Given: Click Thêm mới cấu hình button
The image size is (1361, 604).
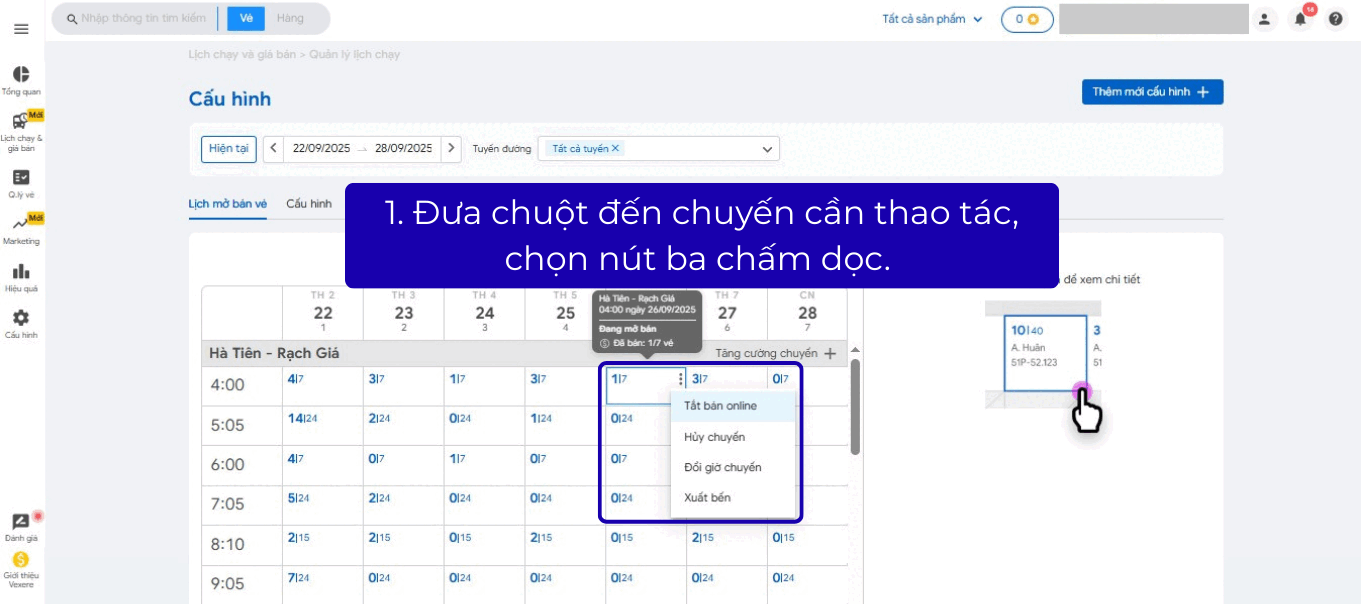Looking at the screenshot, I should (1152, 92).
